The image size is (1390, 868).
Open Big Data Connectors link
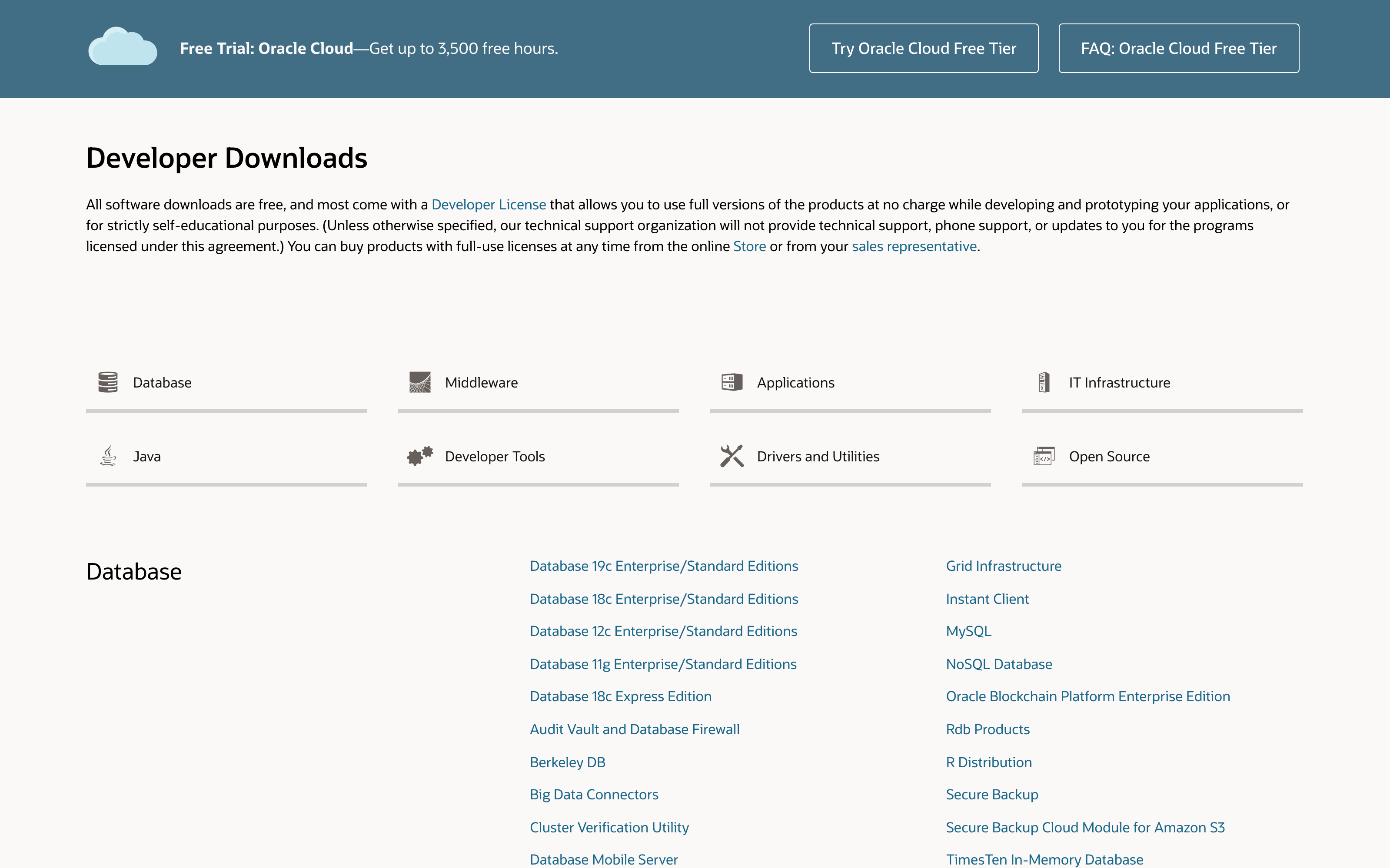click(x=593, y=795)
